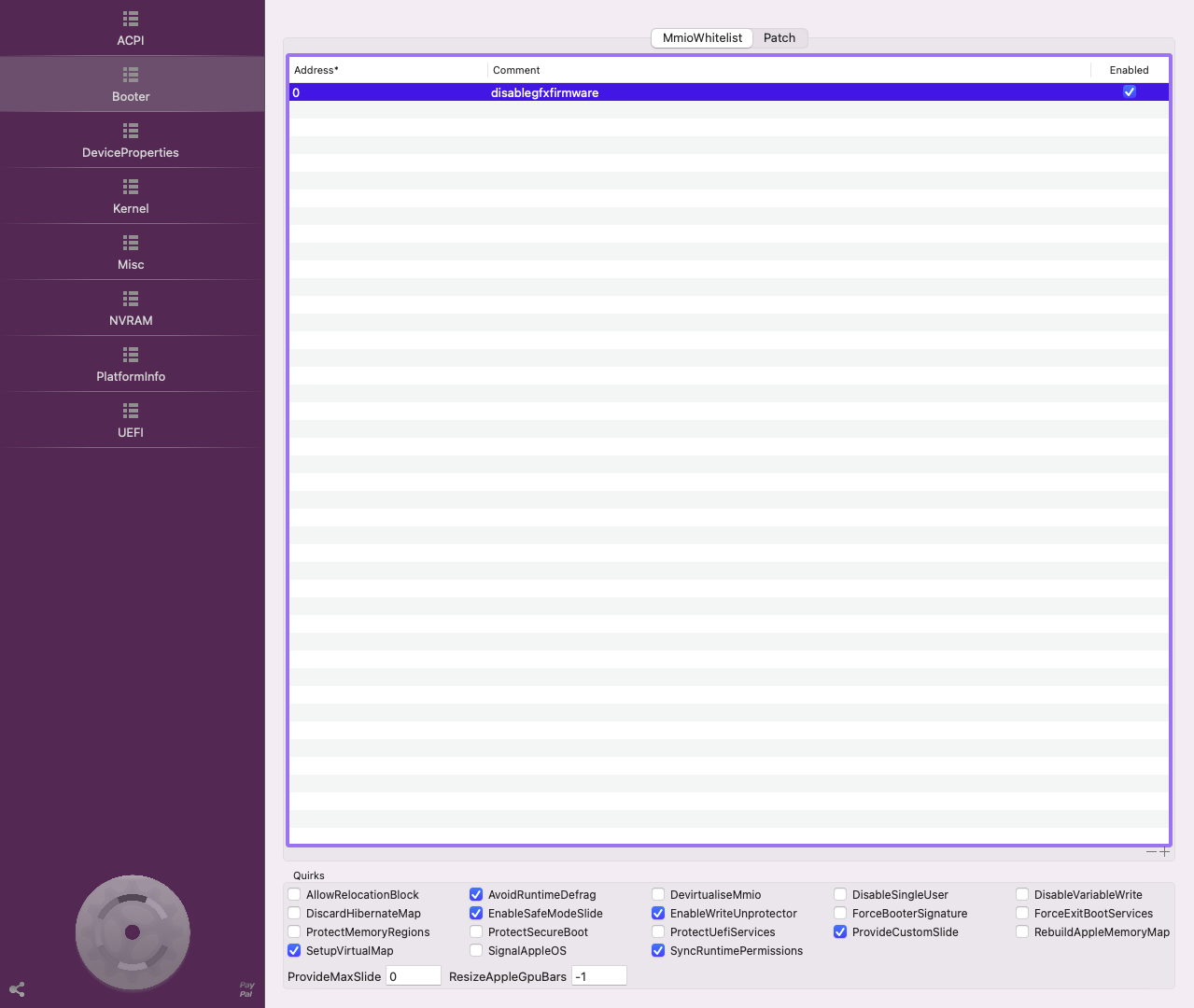Select the MmioWhitelist tab
The height and width of the screenshot is (1008, 1194).
[702, 38]
